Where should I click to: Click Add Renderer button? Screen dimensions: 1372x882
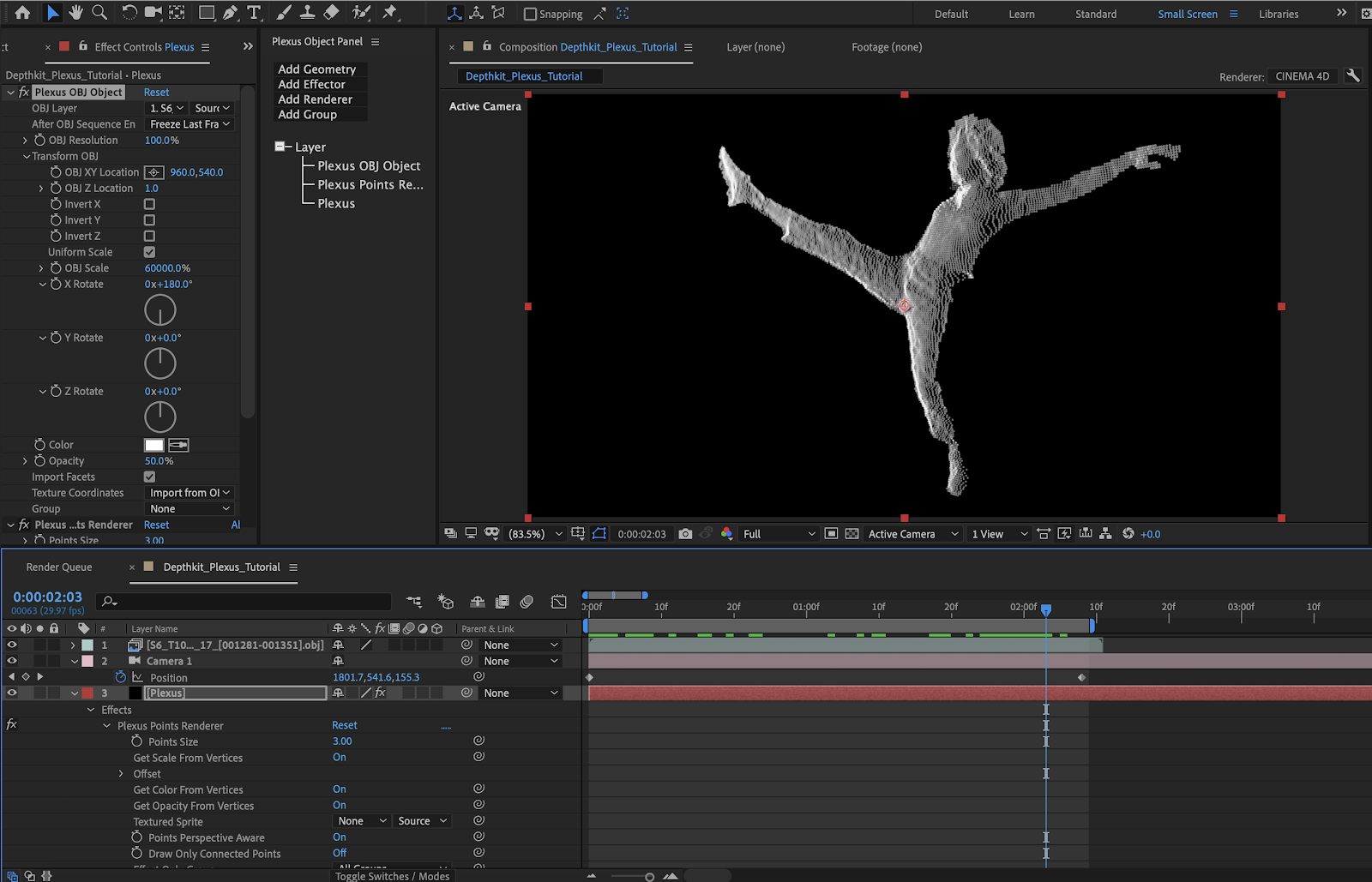(x=316, y=99)
